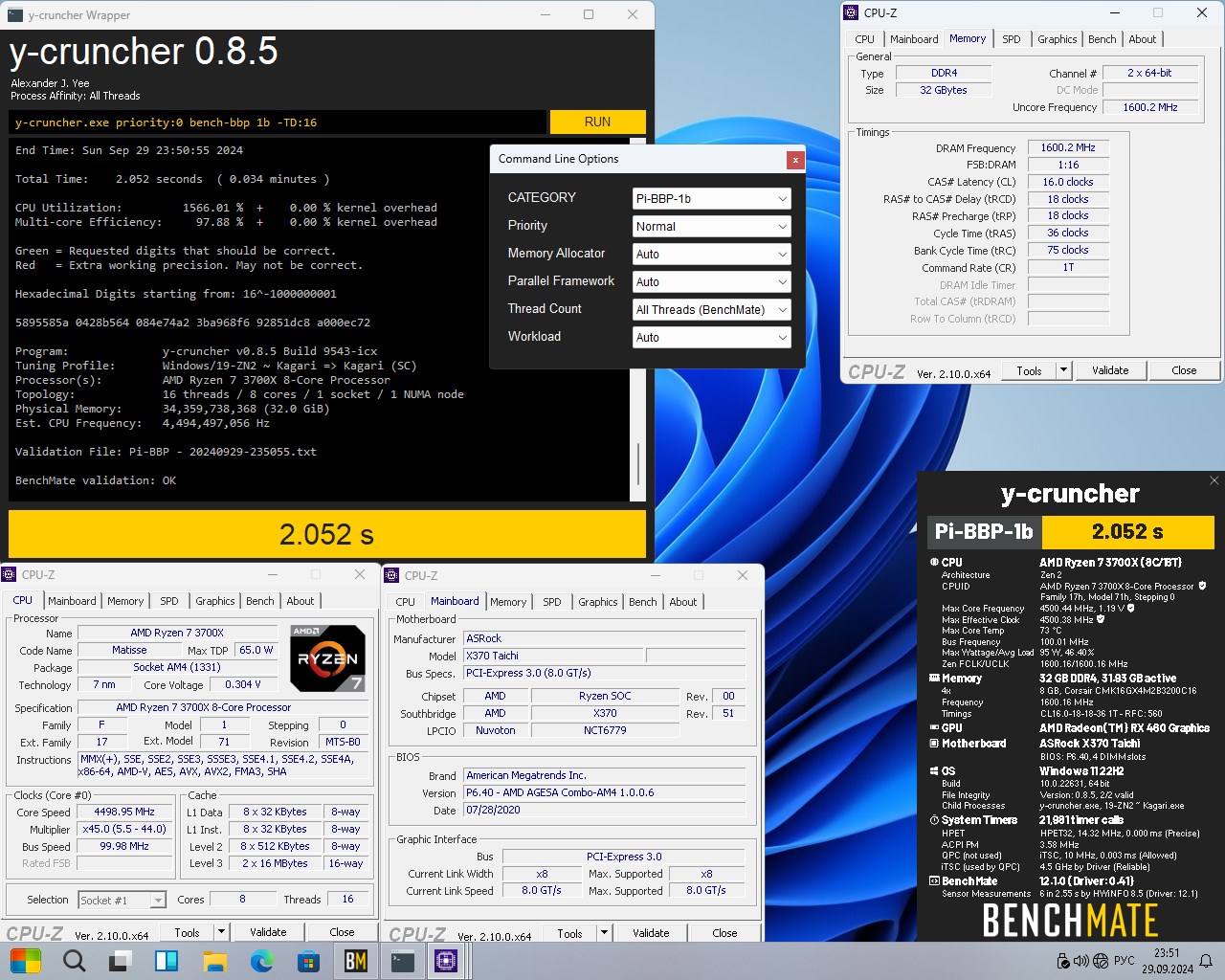Screen dimensions: 1225x980
Task: Open the Windows Start menu
Action: pyautogui.click(x=26, y=961)
